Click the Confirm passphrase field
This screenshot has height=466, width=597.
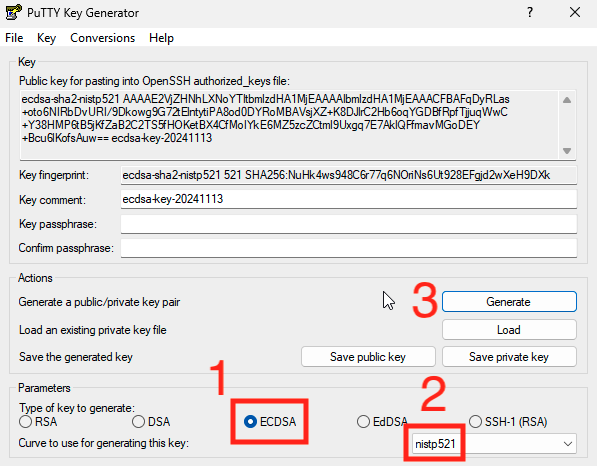coord(349,248)
